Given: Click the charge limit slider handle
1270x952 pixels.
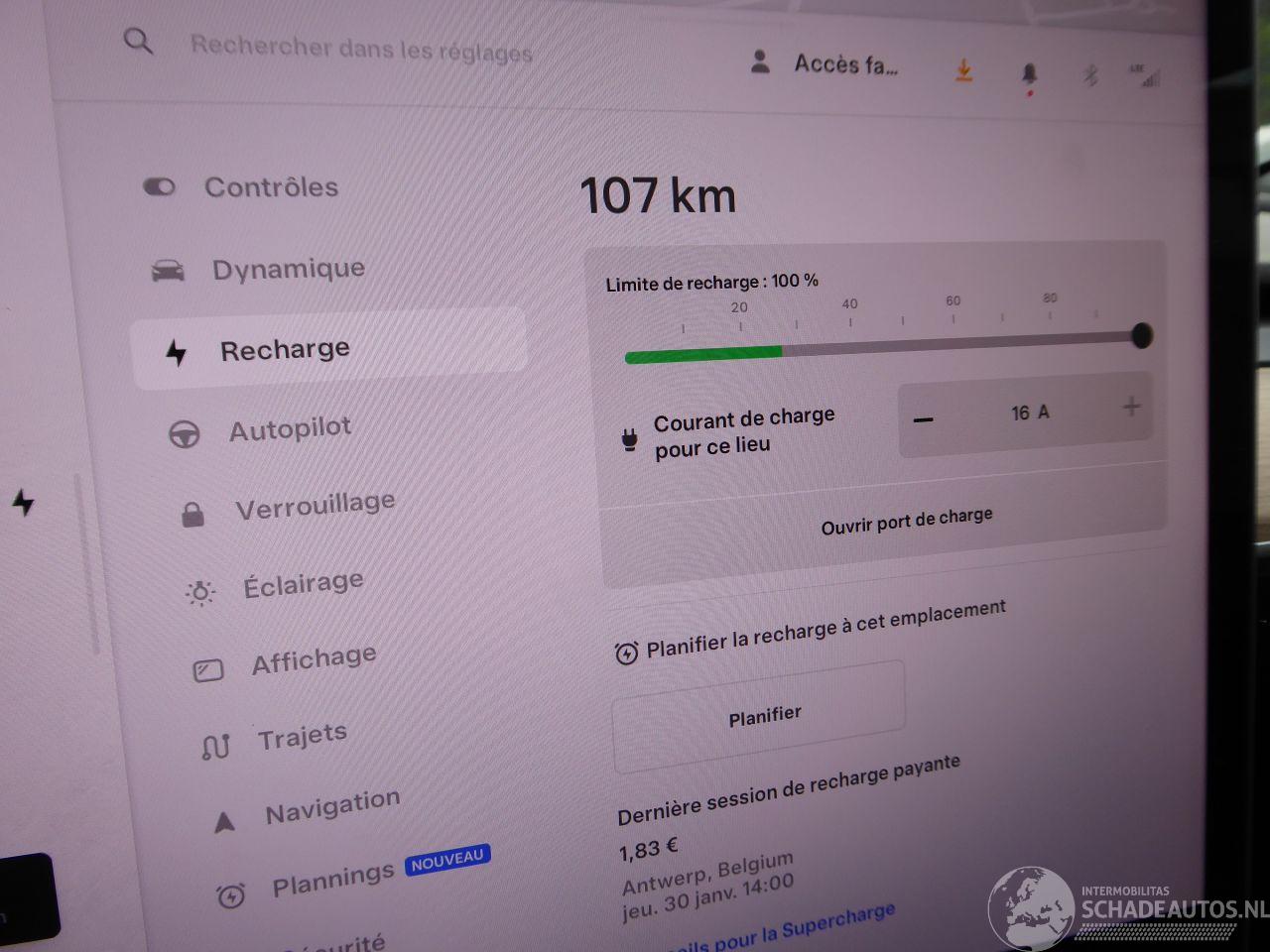Looking at the screenshot, I should pos(1142,335).
